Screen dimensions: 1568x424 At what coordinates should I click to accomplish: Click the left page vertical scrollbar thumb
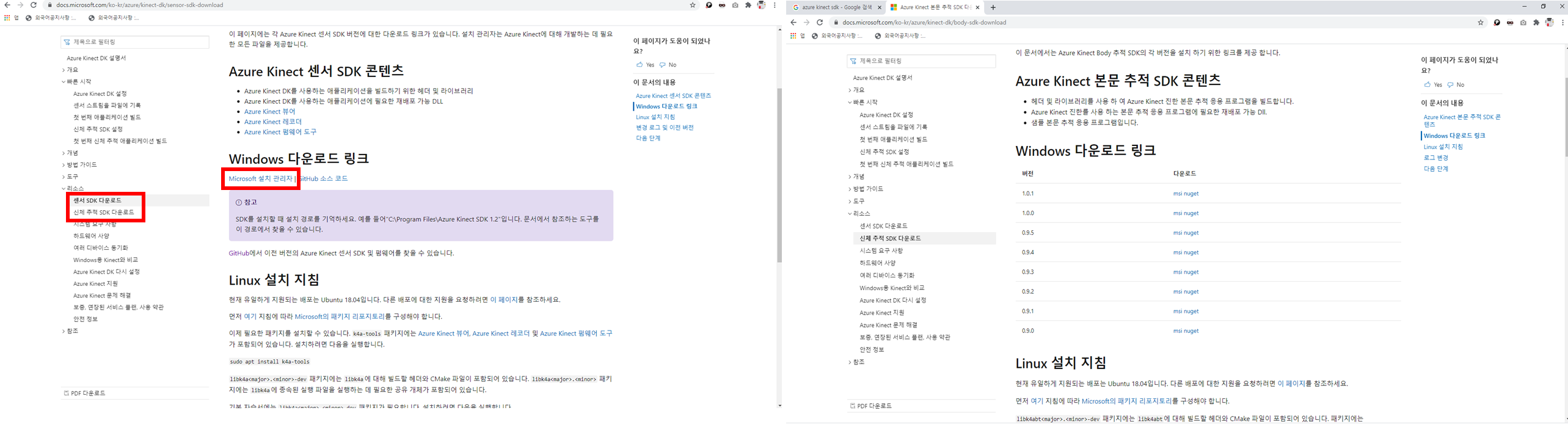click(x=779, y=175)
